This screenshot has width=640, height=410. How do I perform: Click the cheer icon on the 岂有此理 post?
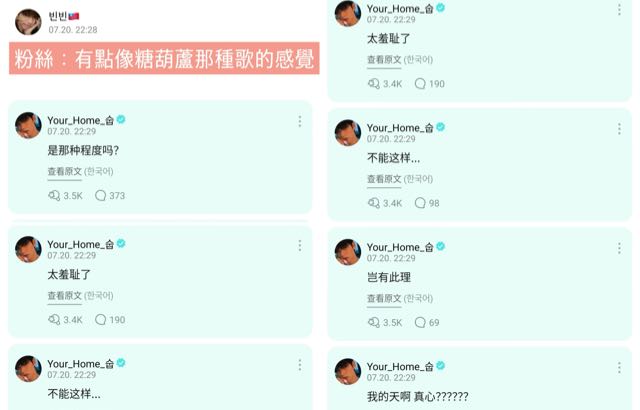click(x=373, y=322)
